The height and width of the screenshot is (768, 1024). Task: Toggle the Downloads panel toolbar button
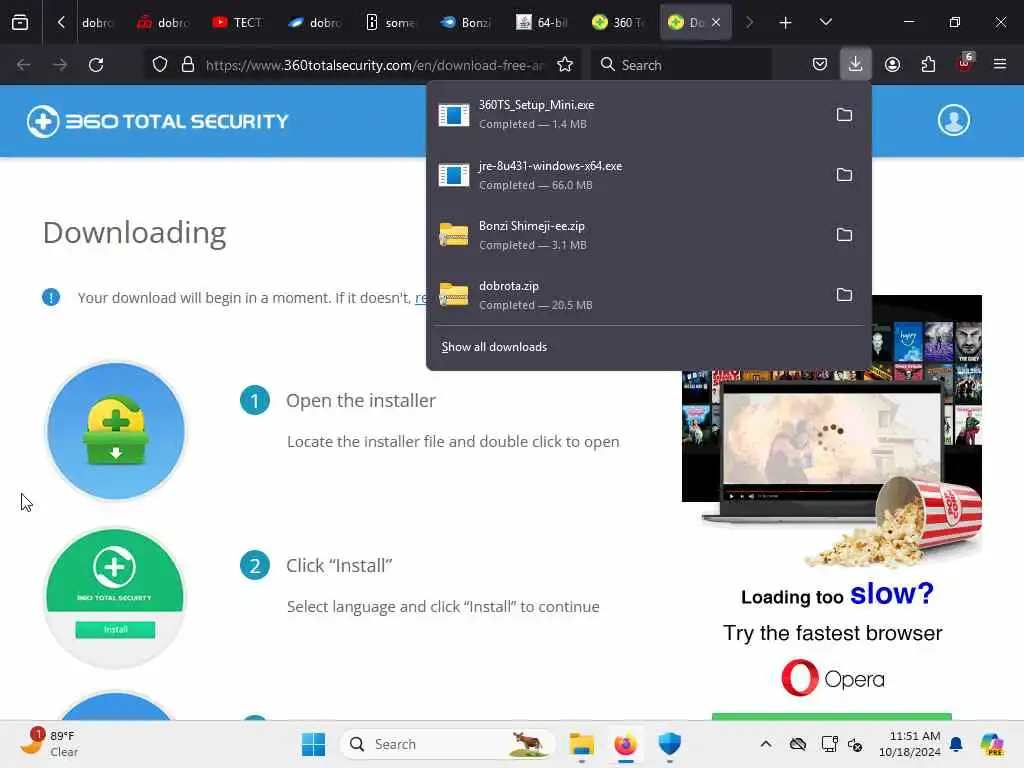click(856, 64)
